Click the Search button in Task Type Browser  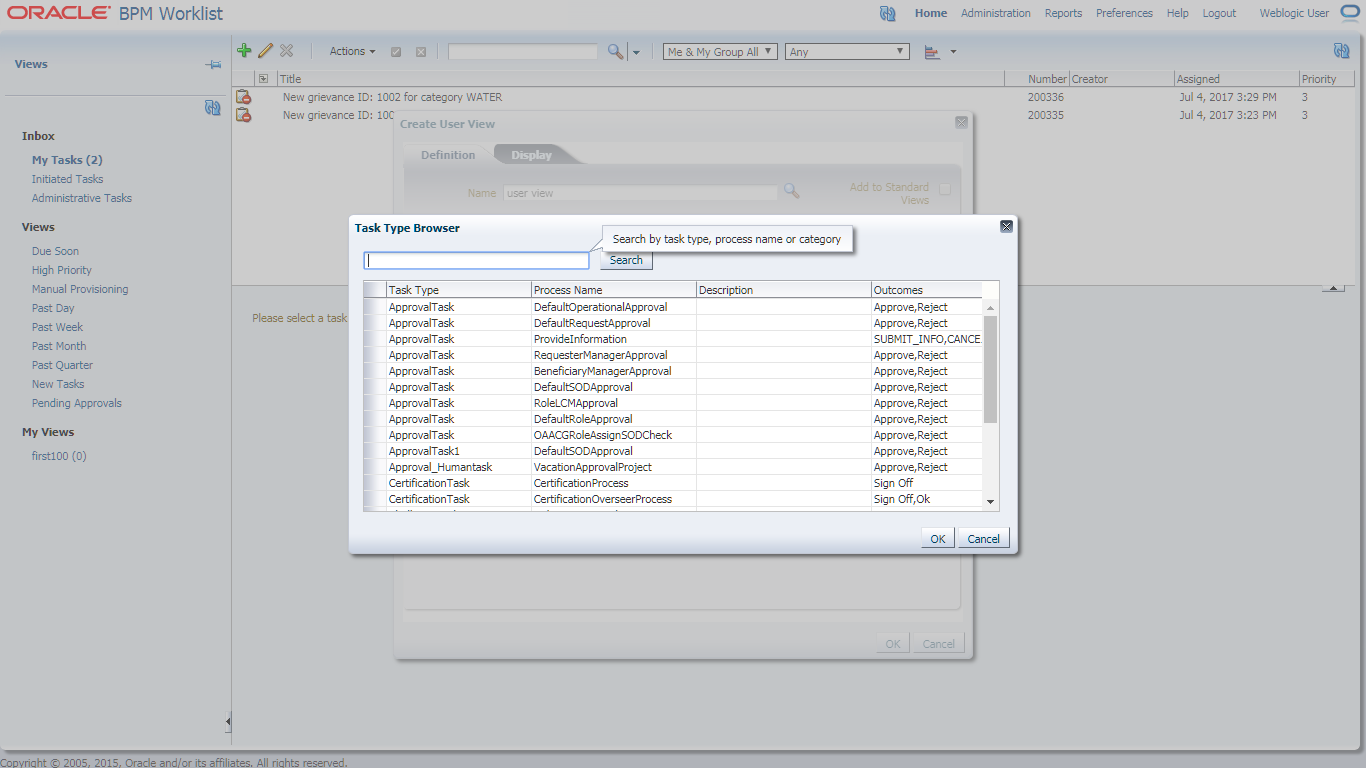tap(625, 260)
